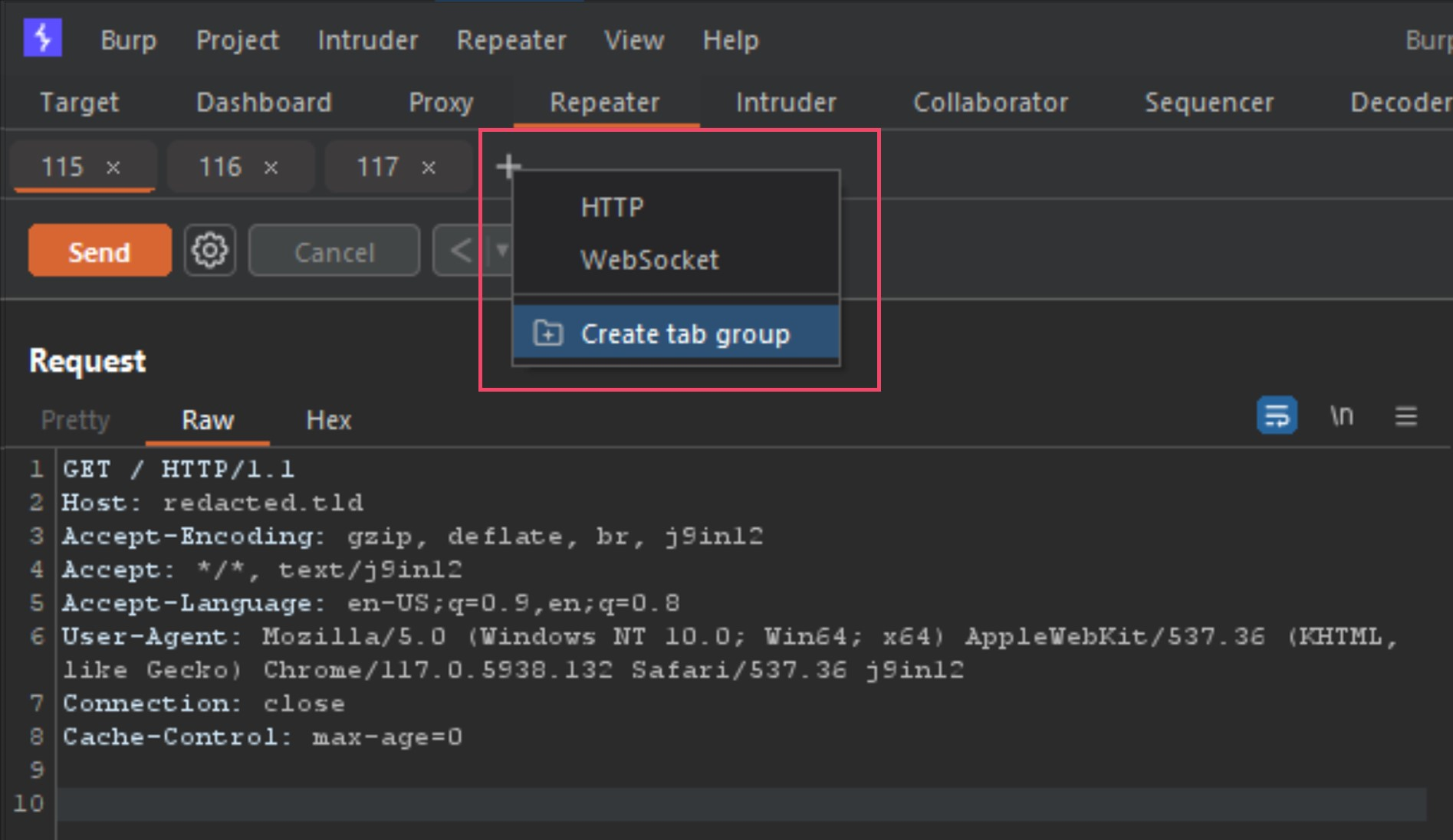This screenshot has height=840, width=1453.
Task: Click the Accept: */* header line
Action: [262, 569]
